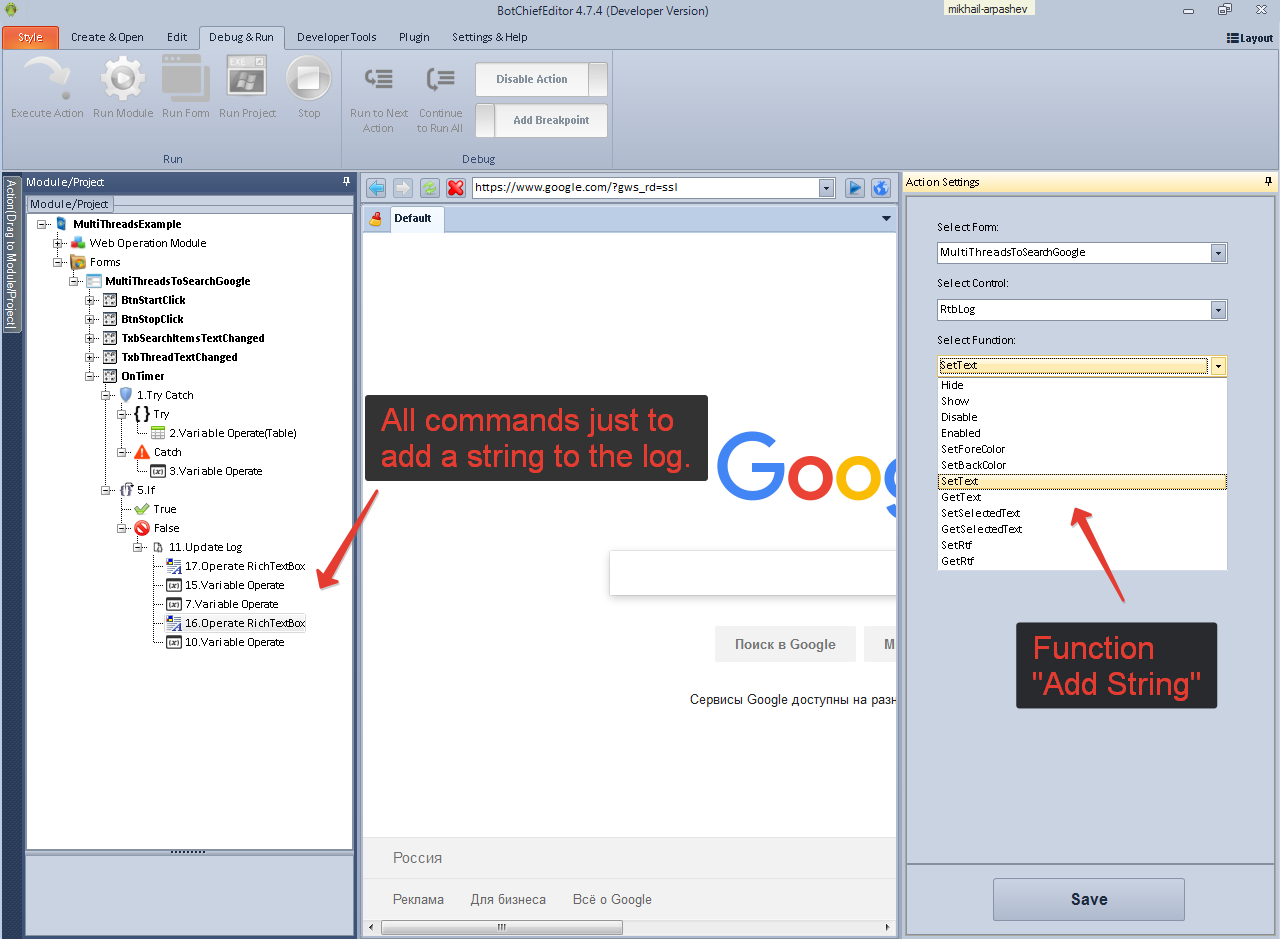1280x939 pixels.
Task: Open the Select Form dropdown
Action: (x=1217, y=253)
